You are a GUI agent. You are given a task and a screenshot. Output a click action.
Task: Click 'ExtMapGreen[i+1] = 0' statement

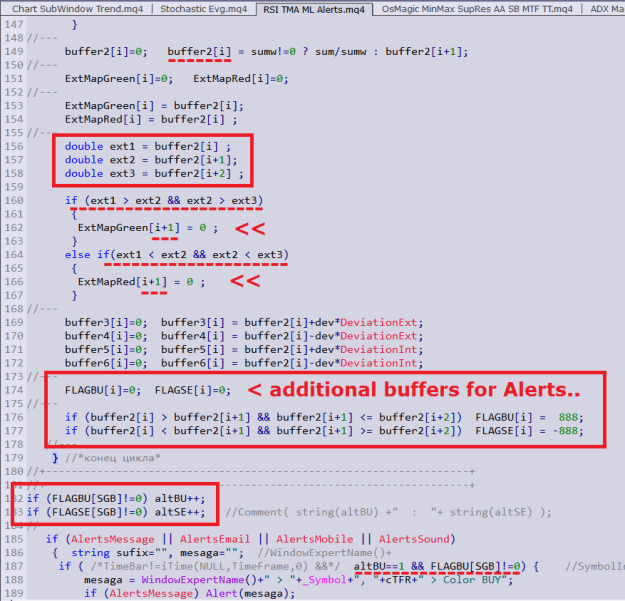(148, 228)
